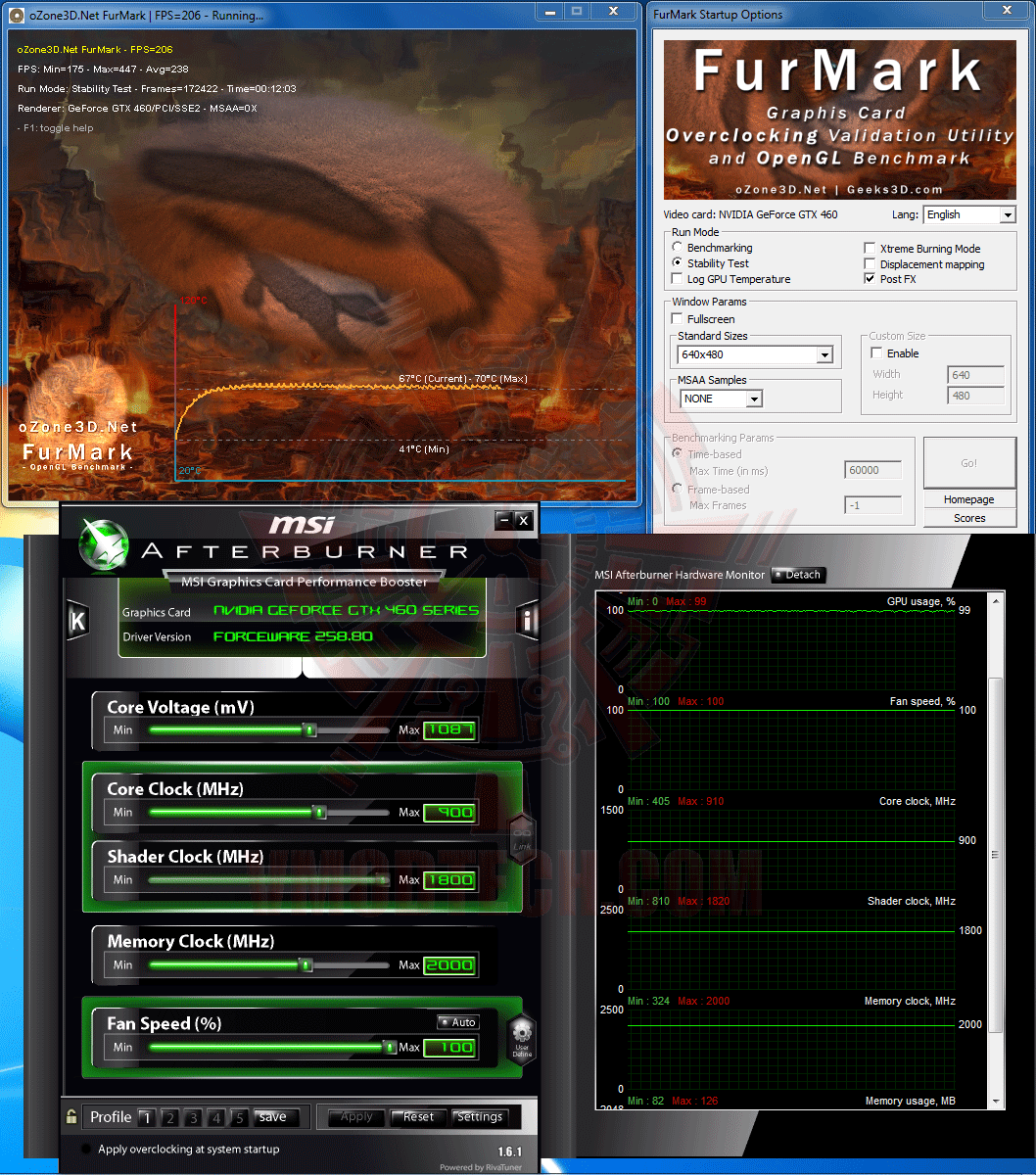Detach the Hardware Monitor panel

[799, 575]
